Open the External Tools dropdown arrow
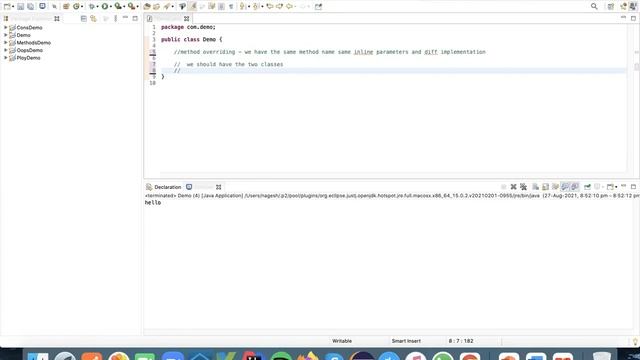640x360 pixels. tap(137, 7)
